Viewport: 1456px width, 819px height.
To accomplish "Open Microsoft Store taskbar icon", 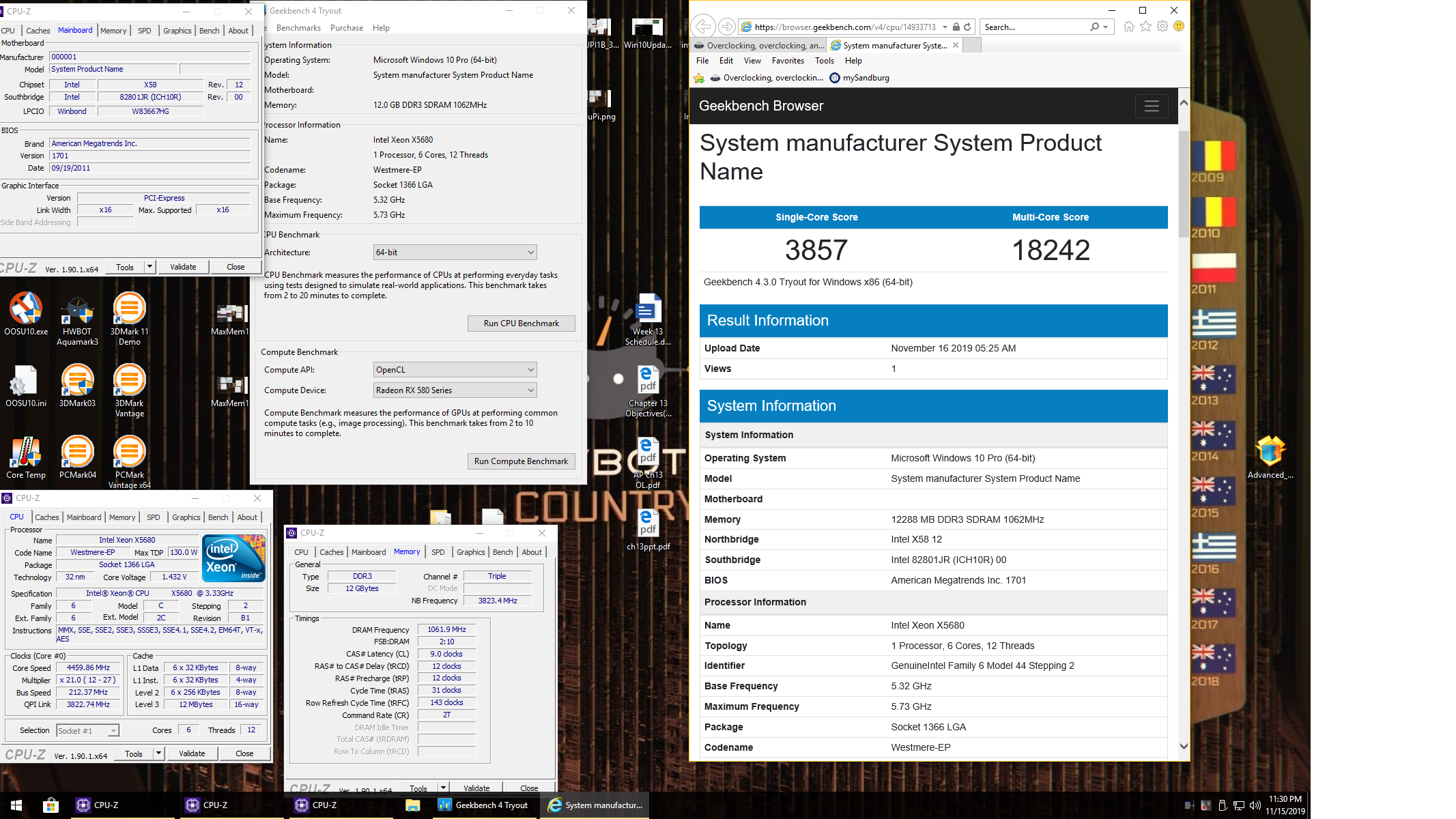I will 51,805.
